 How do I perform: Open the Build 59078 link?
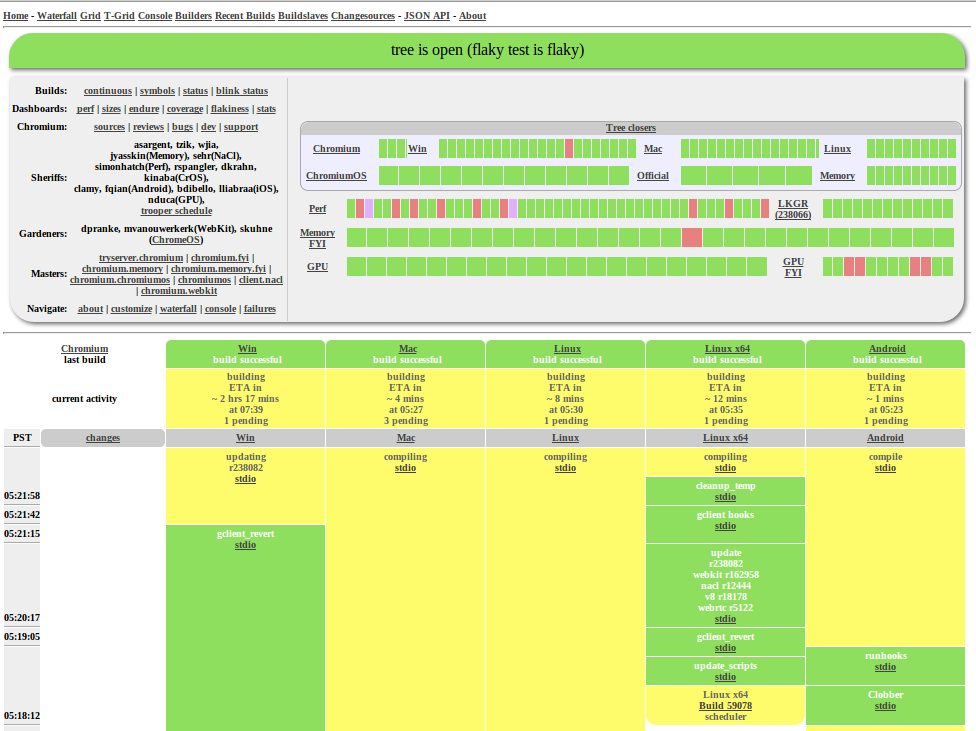(725, 705)
